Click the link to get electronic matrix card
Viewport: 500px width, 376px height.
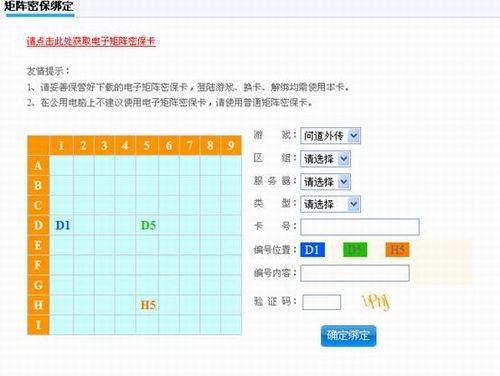click(91, 41)
